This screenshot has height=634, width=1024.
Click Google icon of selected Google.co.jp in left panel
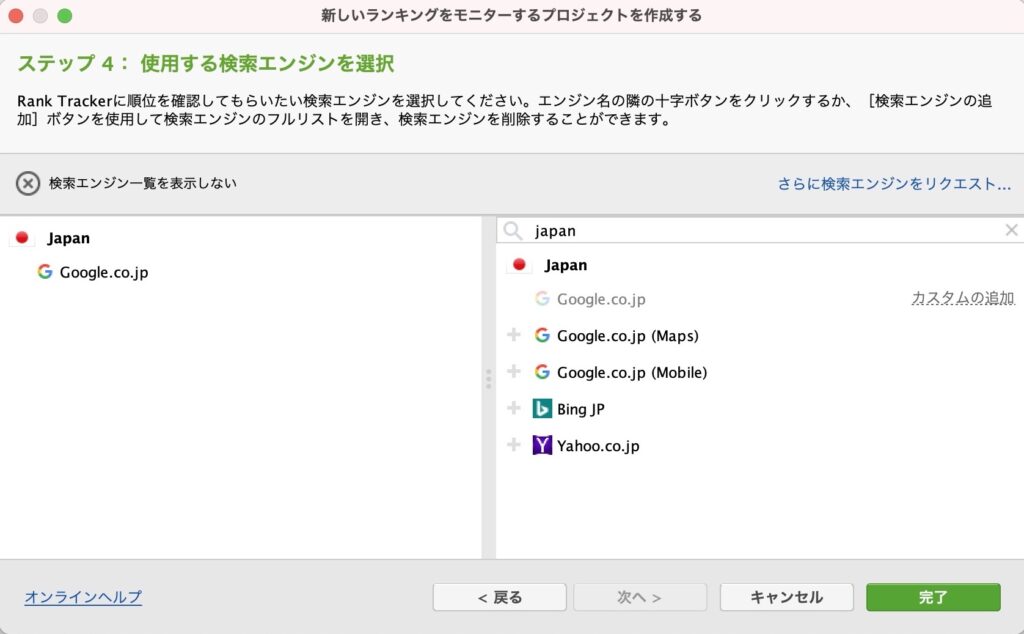[44, 272]
